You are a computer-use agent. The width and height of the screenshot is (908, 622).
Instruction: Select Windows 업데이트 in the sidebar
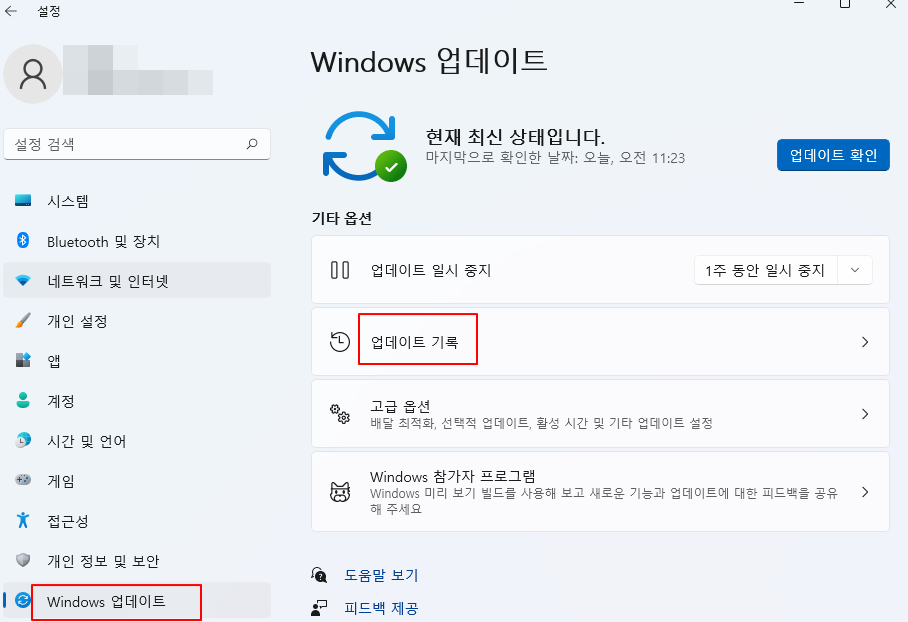(137, 601)
